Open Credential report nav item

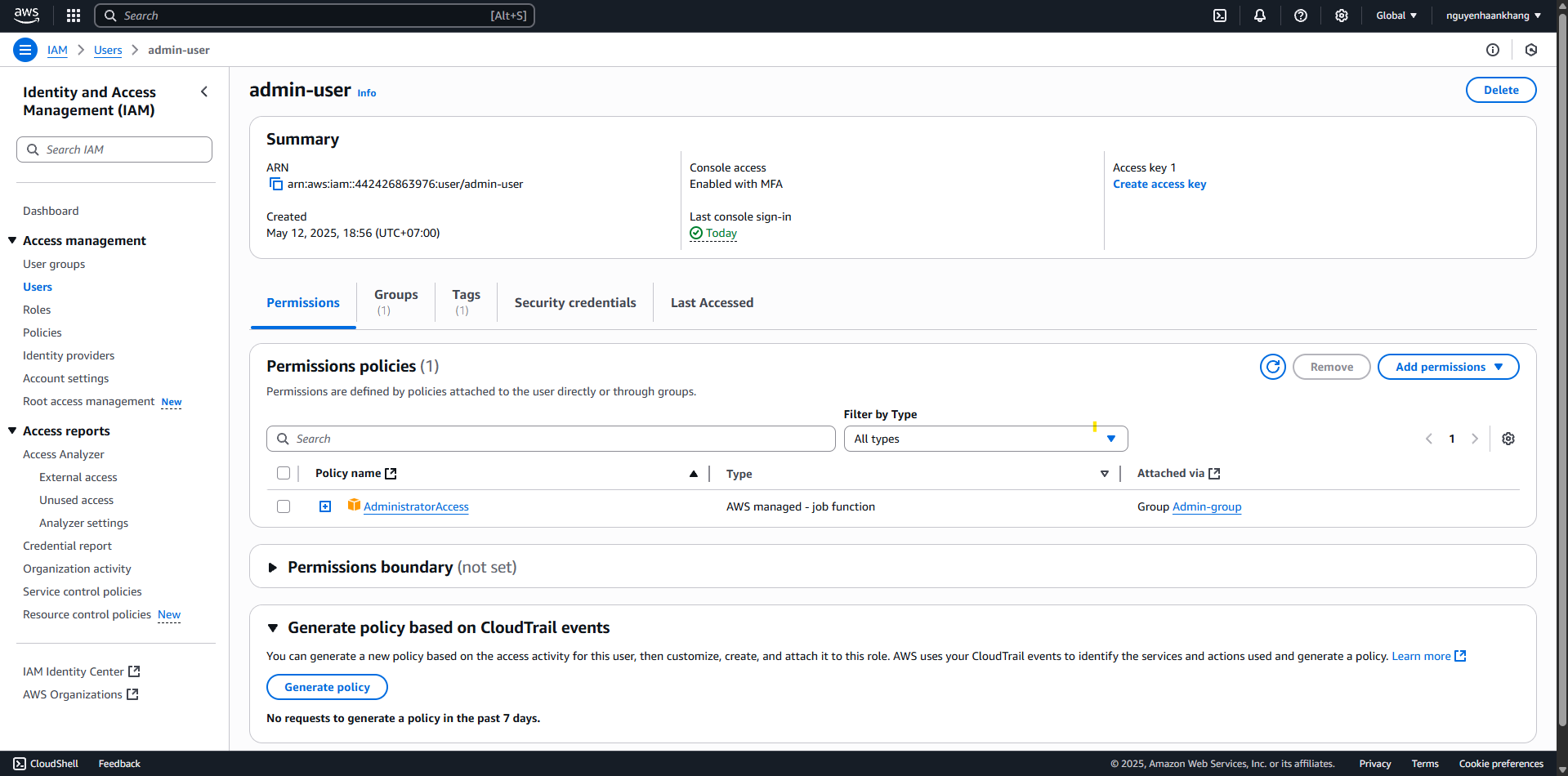click(x=67, y=546)
